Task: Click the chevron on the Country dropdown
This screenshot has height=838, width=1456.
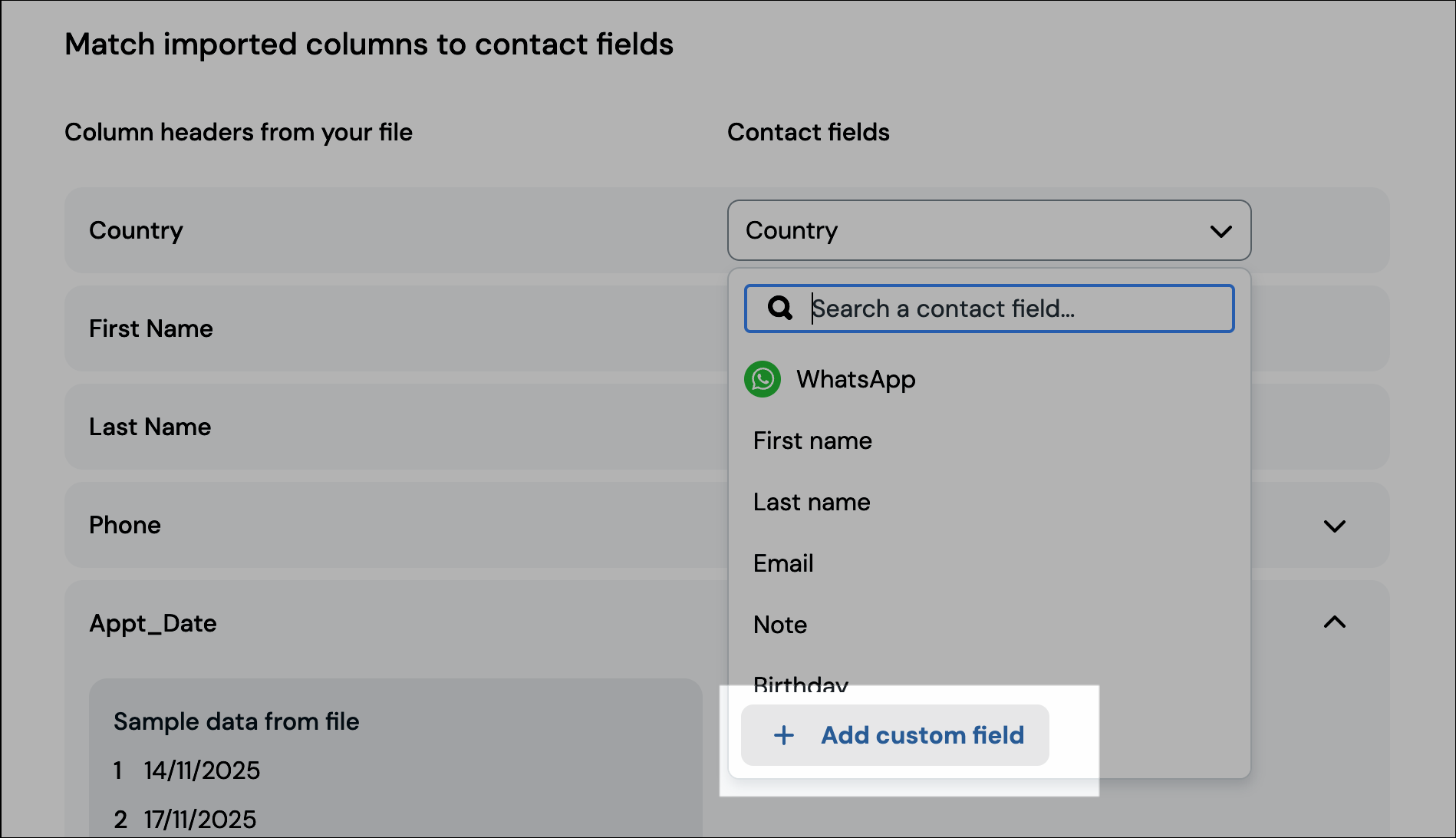Action: coord(1221,230)
